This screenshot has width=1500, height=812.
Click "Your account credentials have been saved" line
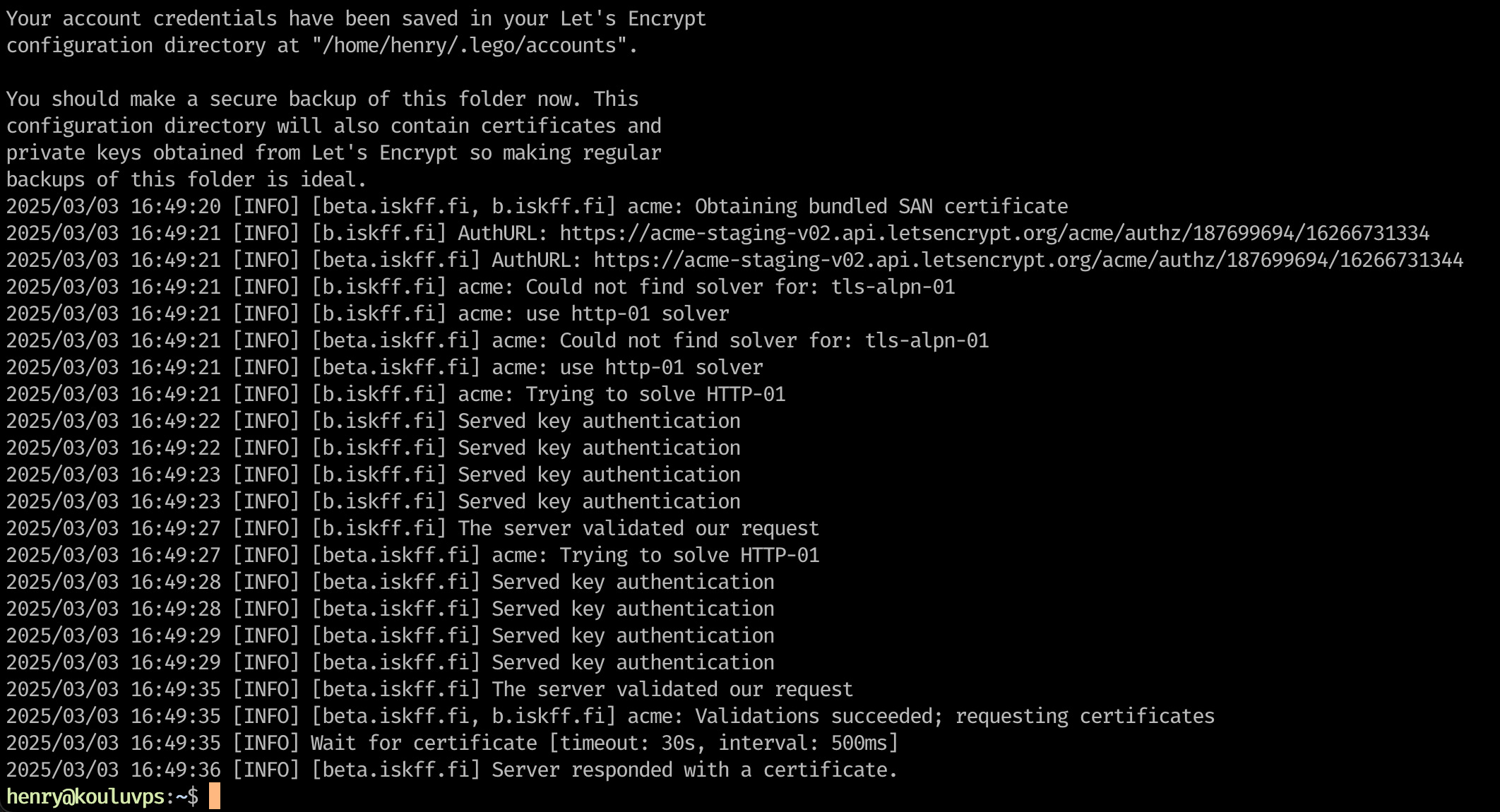click(x=356, y=18)
